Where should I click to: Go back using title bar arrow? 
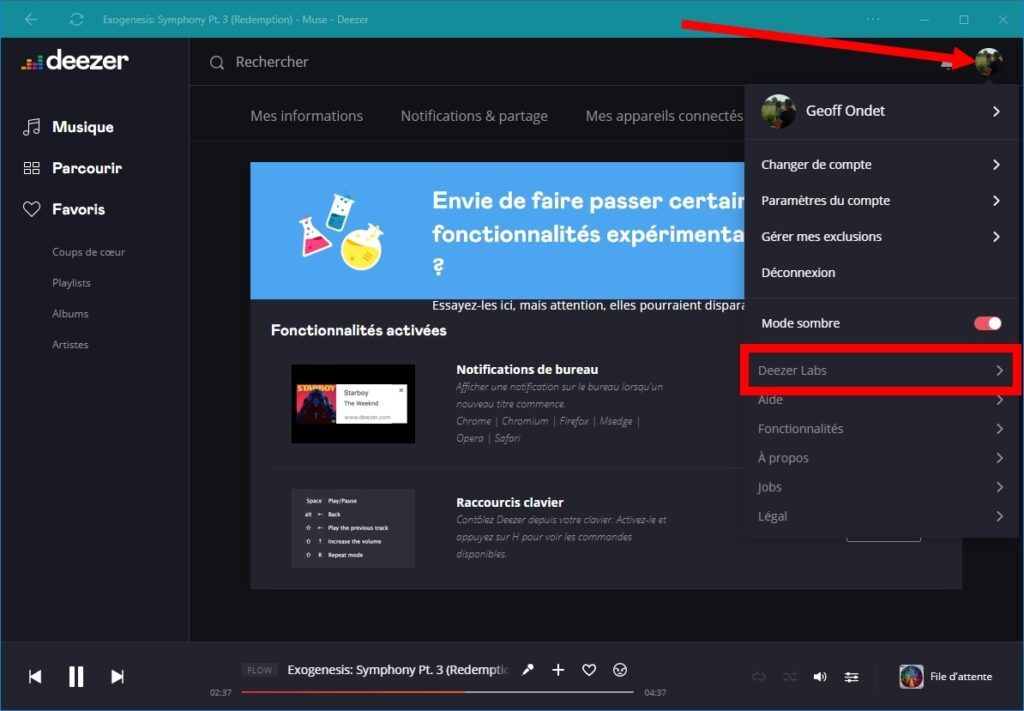point(31,19)
